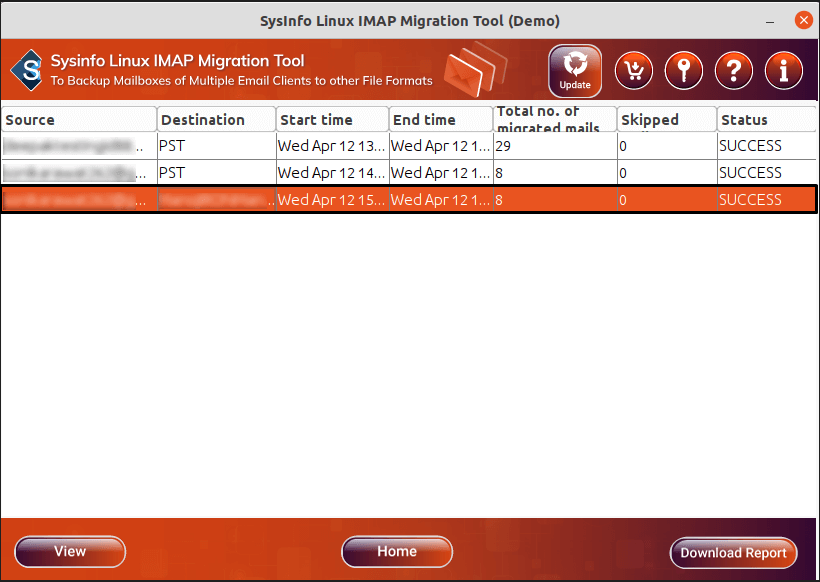Click start time 'Wed Apr 12 15...'
The image size is (820, 582).
[x=333, y=200]
